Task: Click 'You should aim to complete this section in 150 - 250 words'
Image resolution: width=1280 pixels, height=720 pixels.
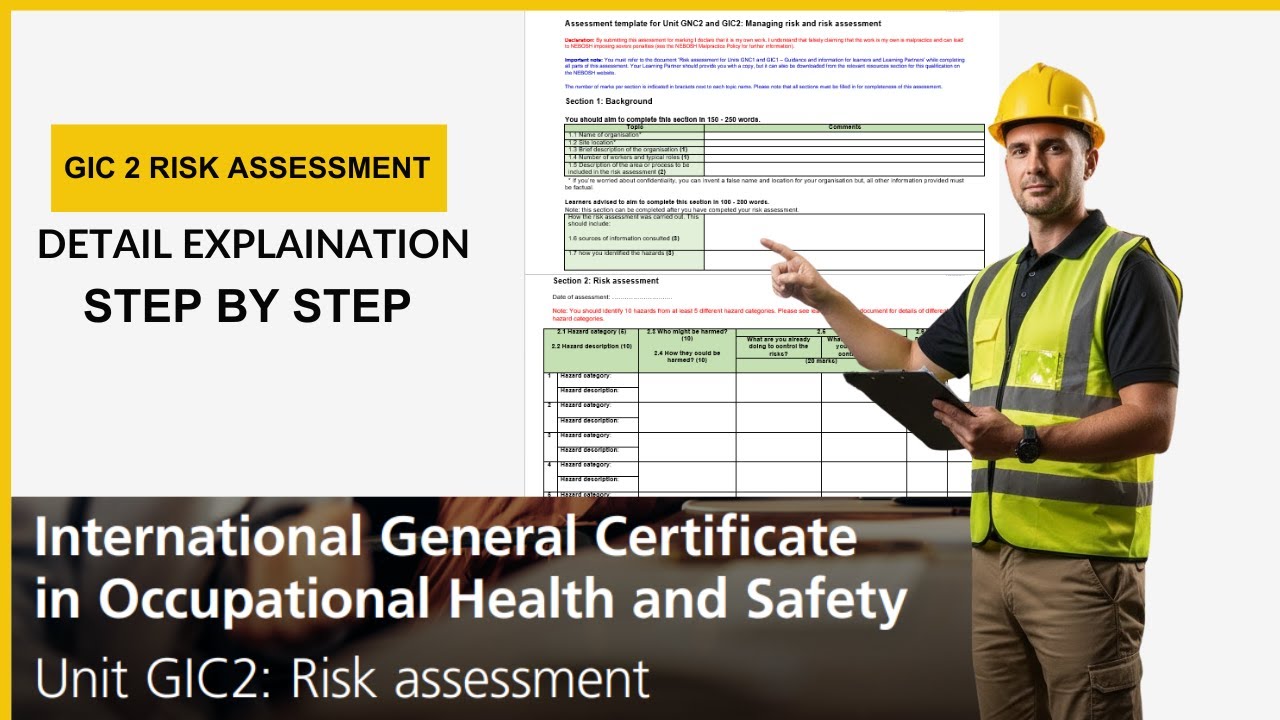Action: 662,119
